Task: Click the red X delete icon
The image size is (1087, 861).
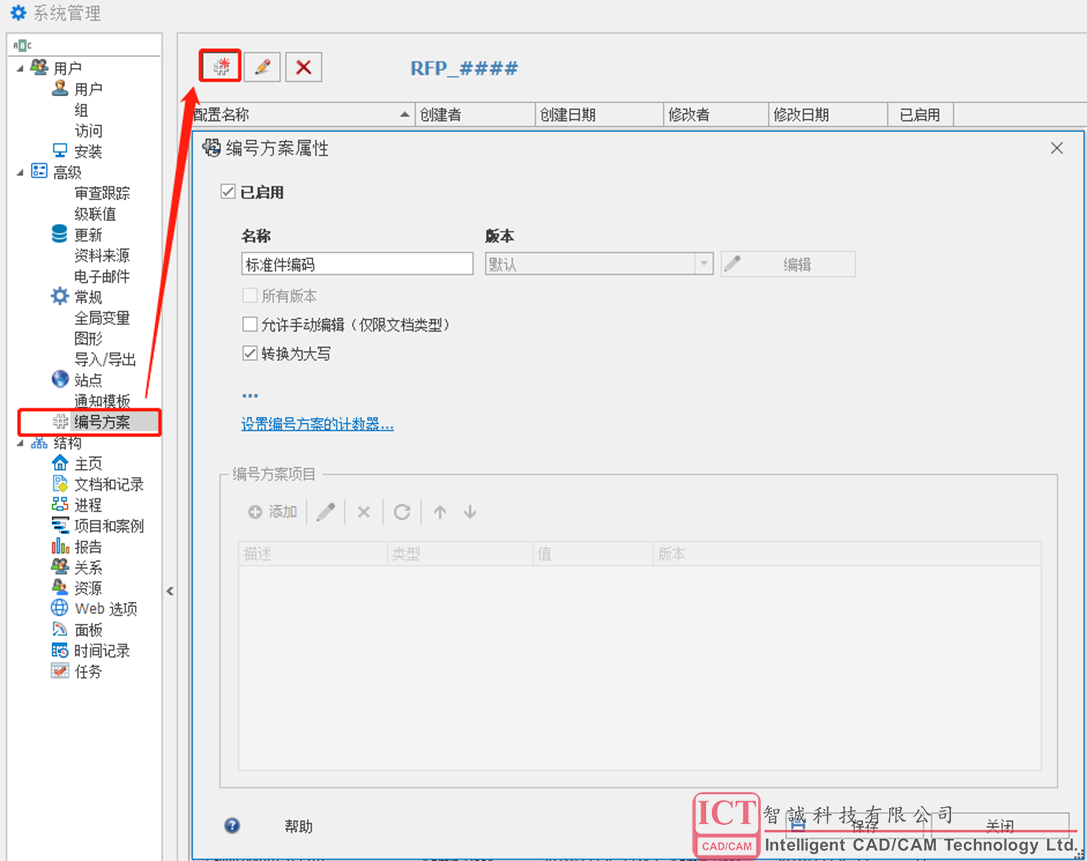Action: pyautogui.click(x=304, y=67)
